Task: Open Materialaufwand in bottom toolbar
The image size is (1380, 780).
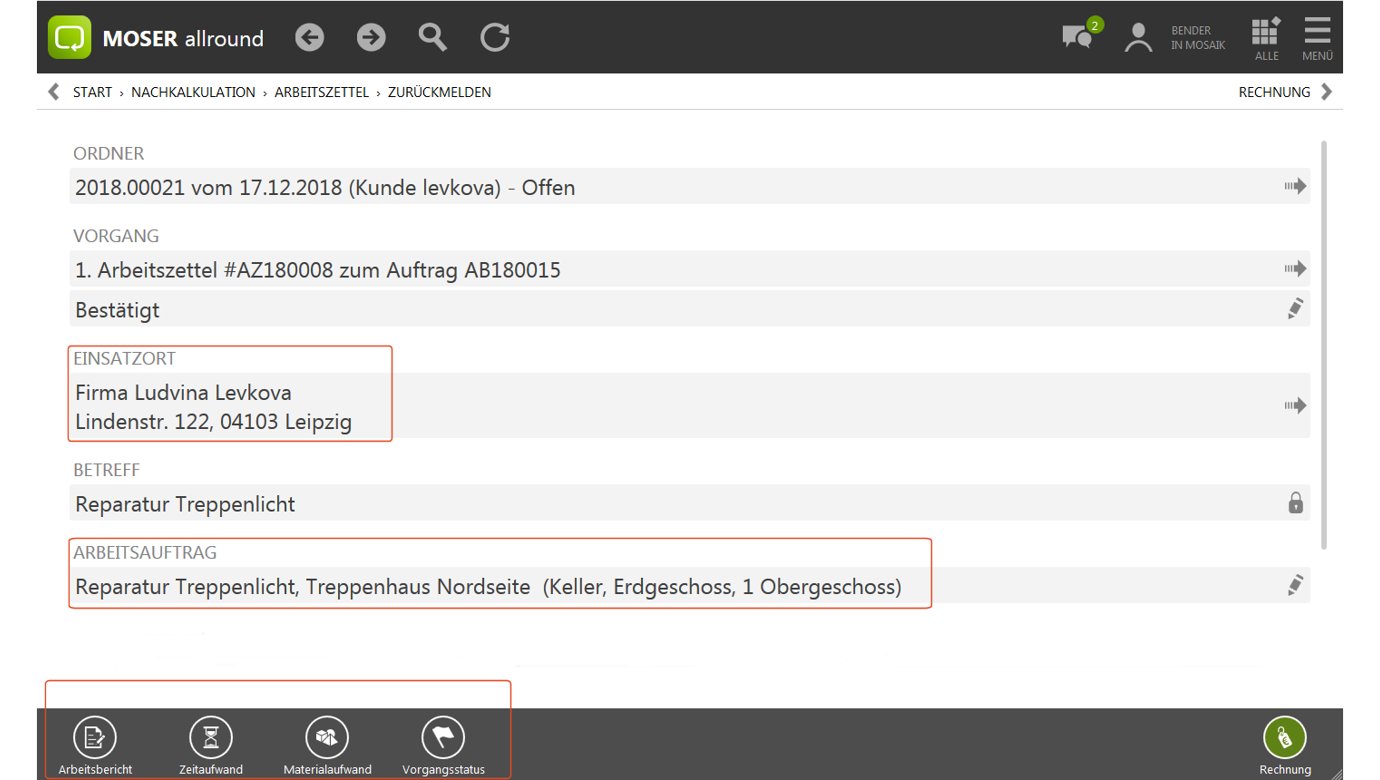Action: (x=327, y=739)
